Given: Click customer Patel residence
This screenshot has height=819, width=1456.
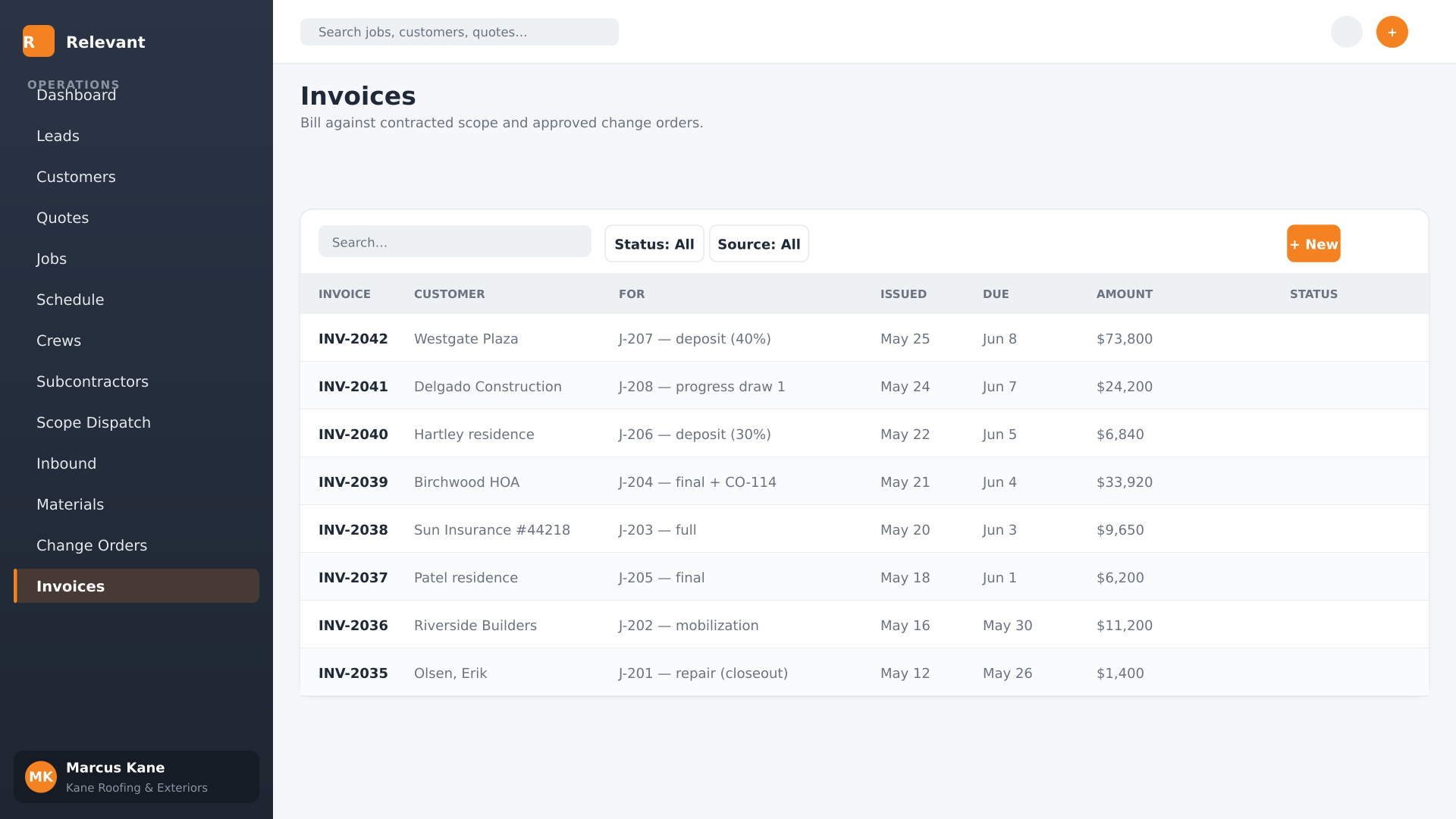Looking at the screenshot, I should point(466,578).
